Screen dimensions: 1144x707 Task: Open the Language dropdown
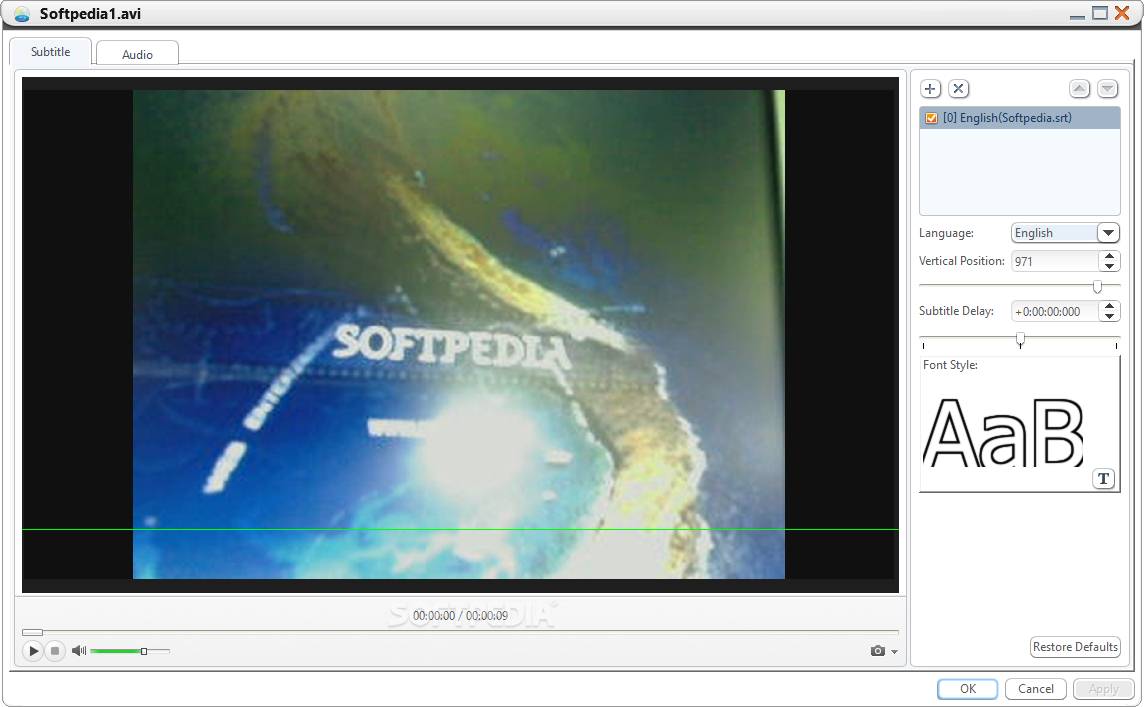click(x=1108, y=233)
